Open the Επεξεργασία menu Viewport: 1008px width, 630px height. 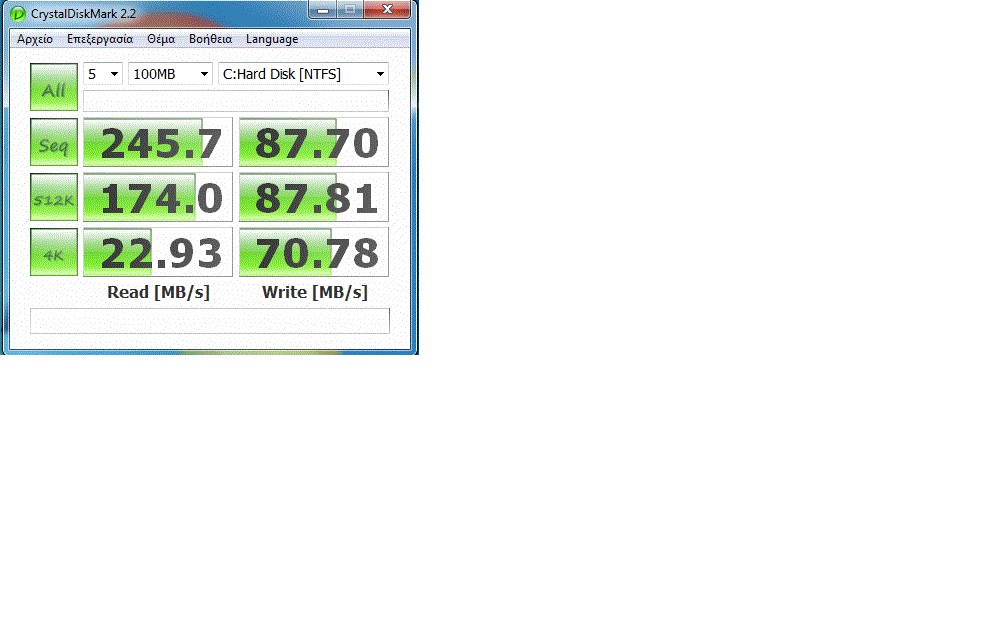100,39
